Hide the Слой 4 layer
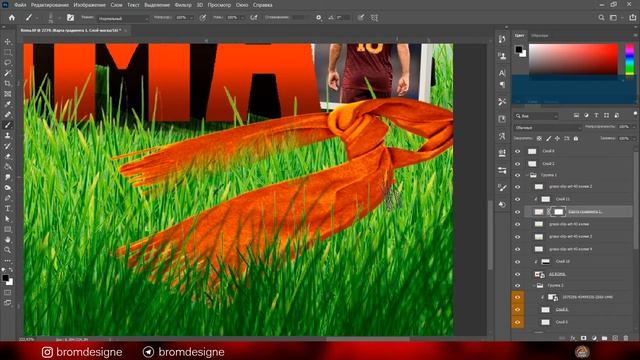The height and width of the screenshot is (360, 640). 518,151
